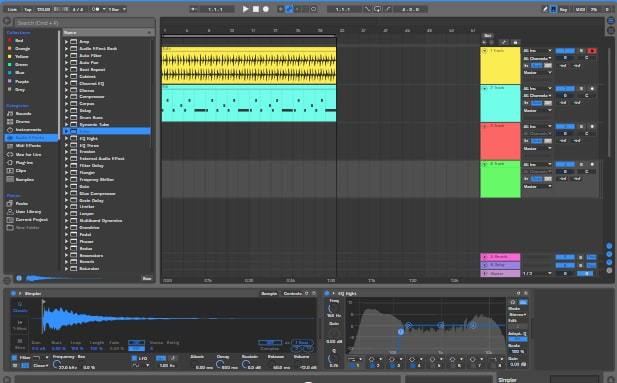This screenshot has height=383, width=617.
Task: Toggle browser preview headphone button
Action: click(18, 278)
